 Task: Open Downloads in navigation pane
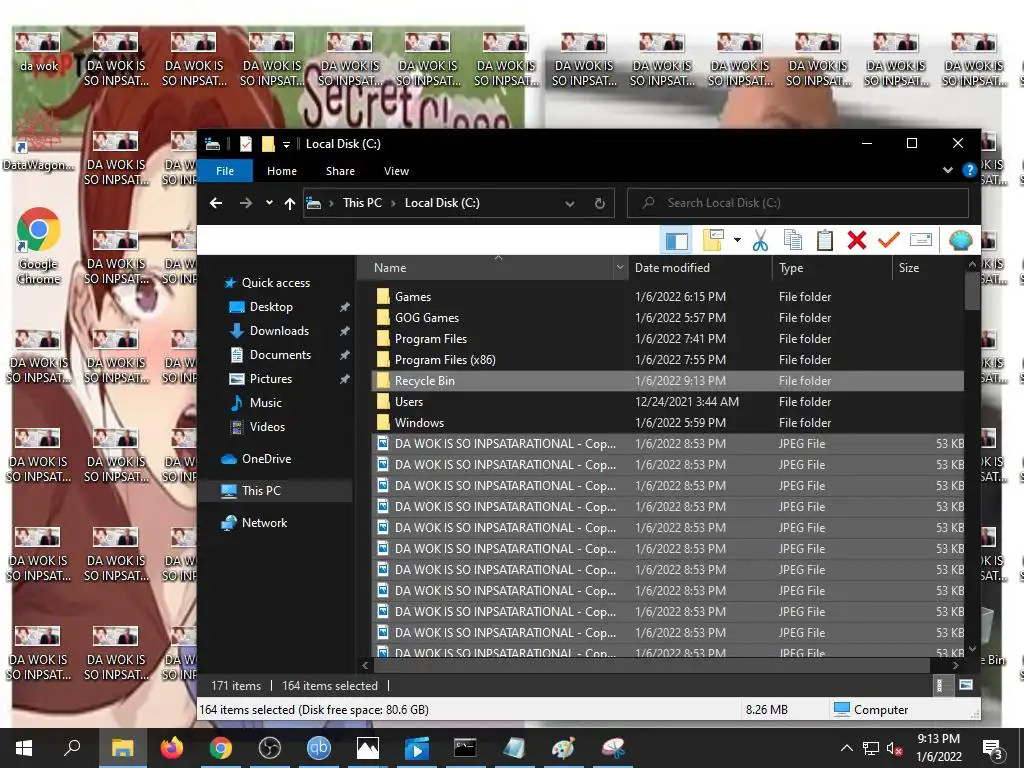tap(279, 331)
